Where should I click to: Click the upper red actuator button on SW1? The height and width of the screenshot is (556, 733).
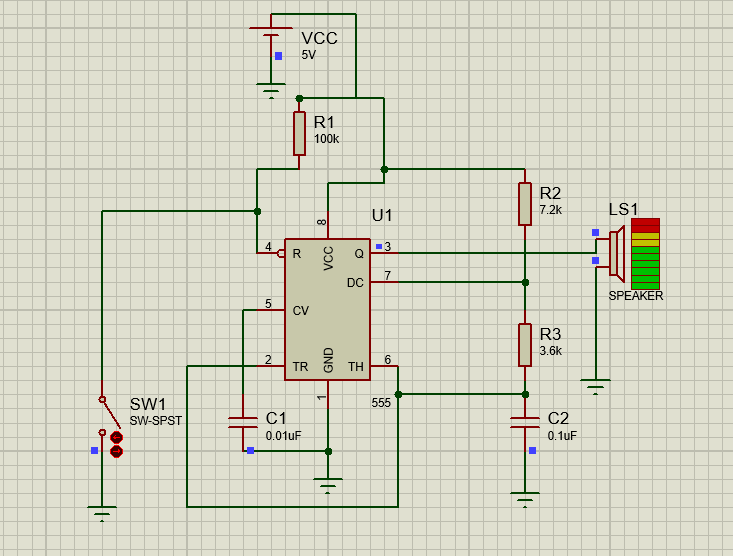pyautogui.click(x=116, y=437)
